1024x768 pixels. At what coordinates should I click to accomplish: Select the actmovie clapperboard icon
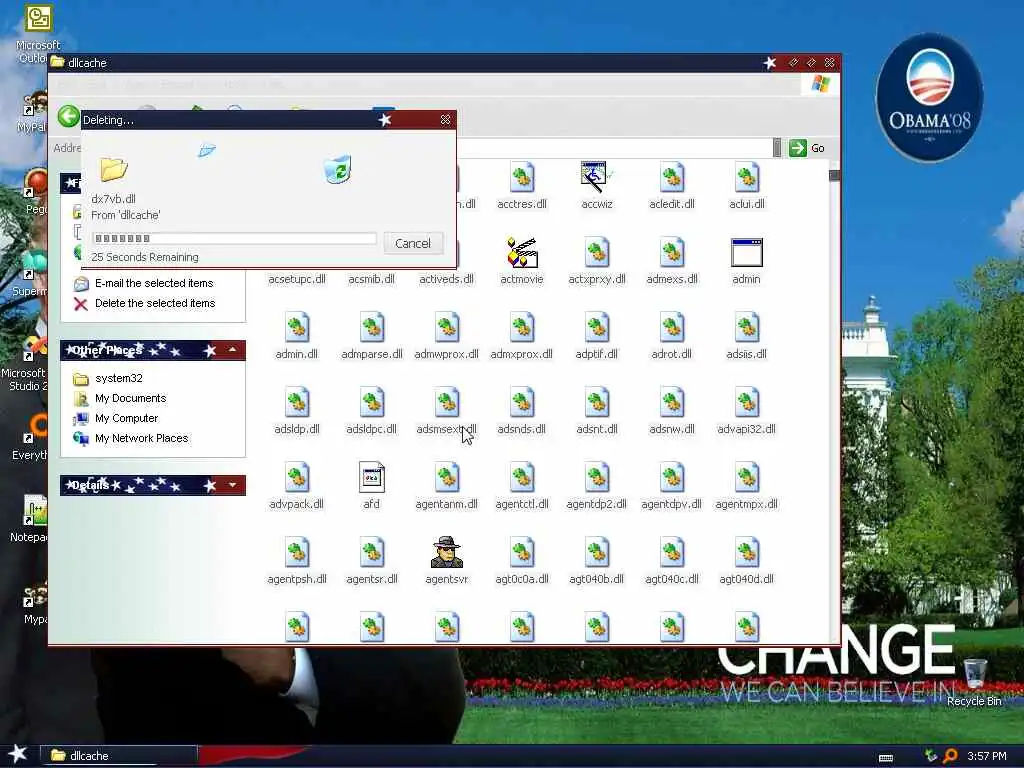tap(522, 261)
